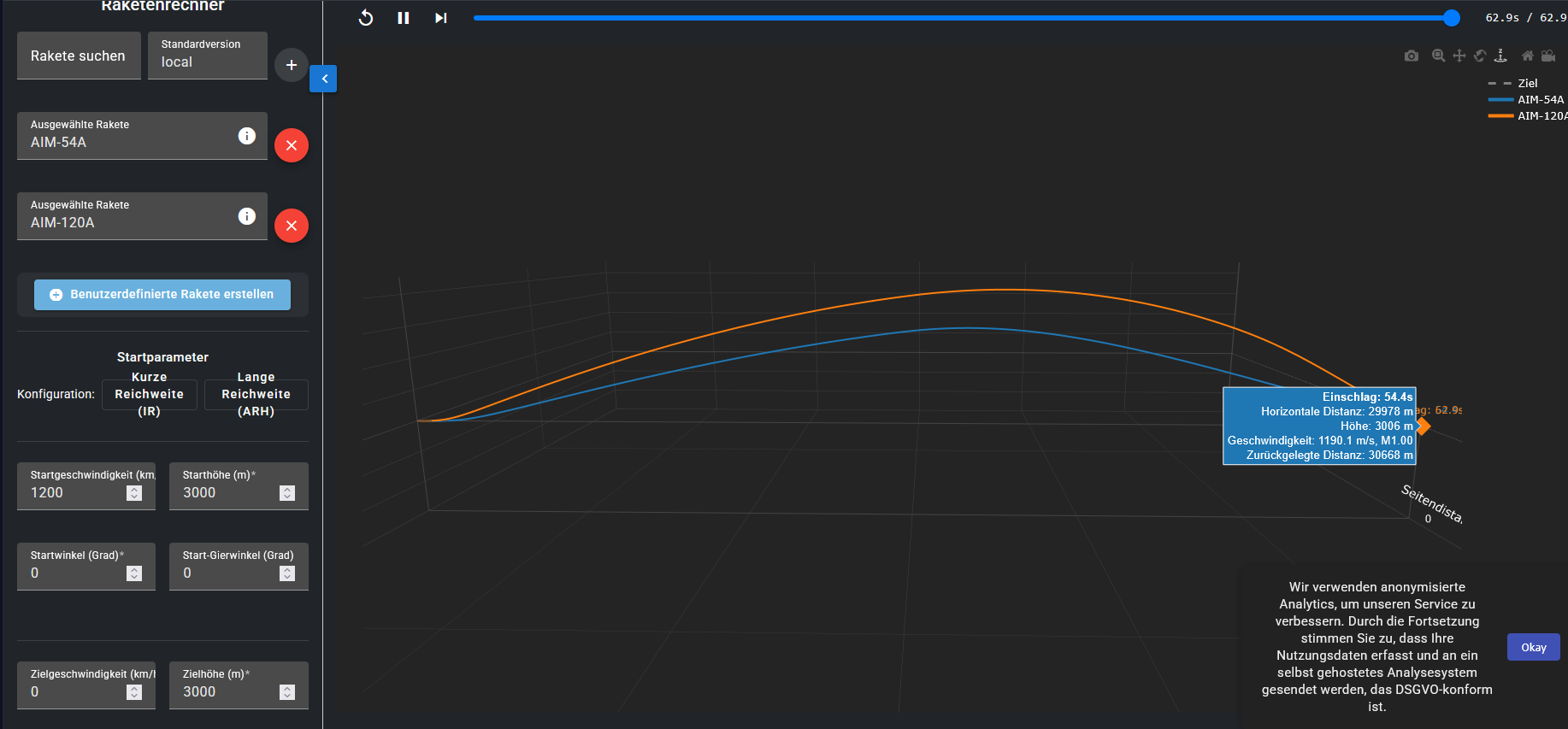Screen dimensions: 1568x729
Task: Accept analytics notice with Okay
Action: pos(1533,647)
